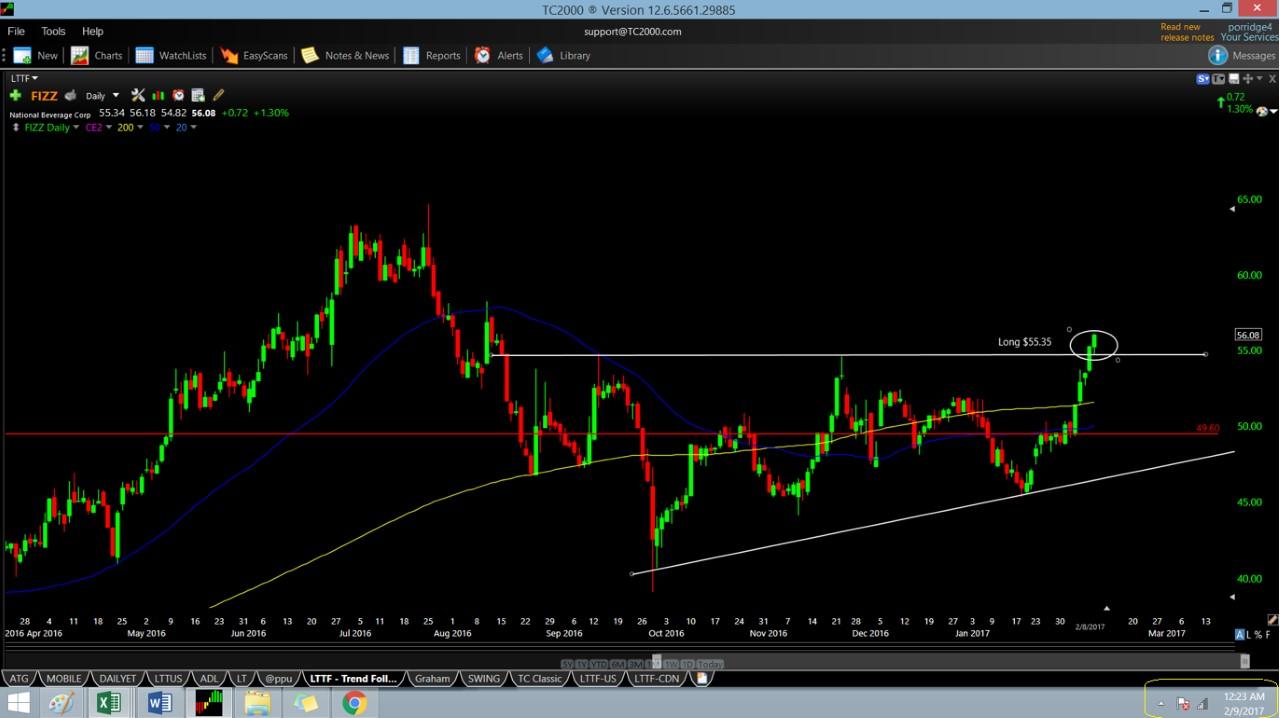Expand the Daily timeframe dropdown
1280x718 pixels.
116,96
